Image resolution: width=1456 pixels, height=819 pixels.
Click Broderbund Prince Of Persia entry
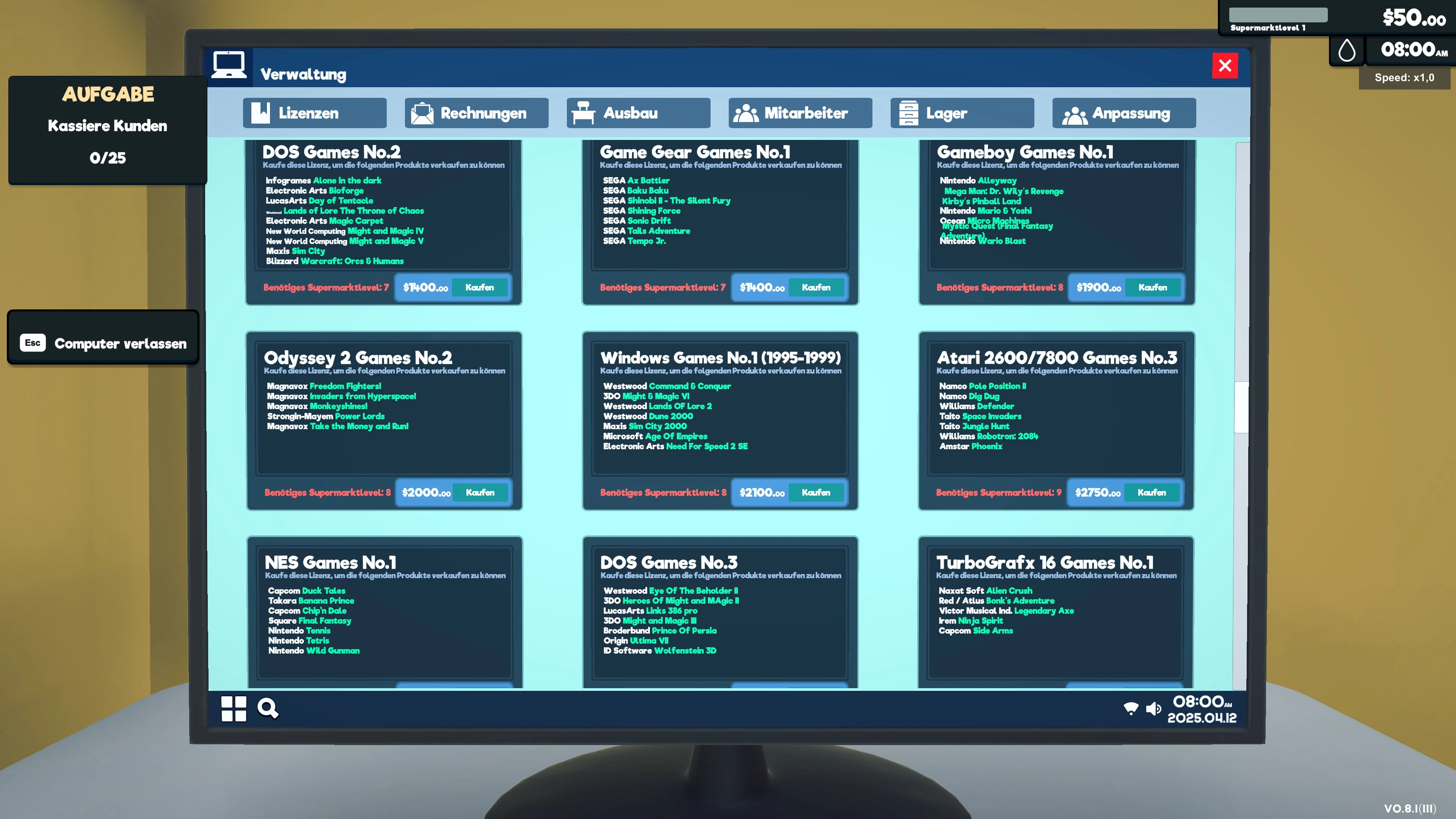(x=660, y=631)
